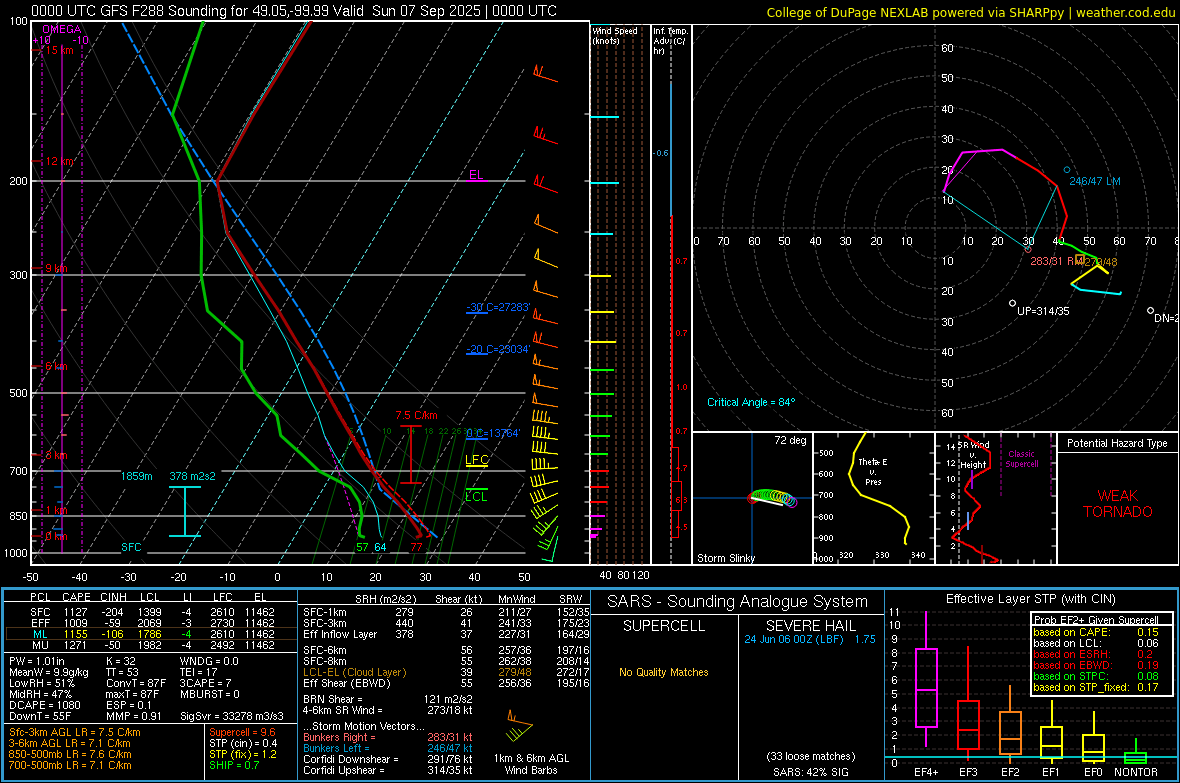1180x783 pixels.
Task: Click the 'Storm Slinky' label
Action: tap(725, 558)
